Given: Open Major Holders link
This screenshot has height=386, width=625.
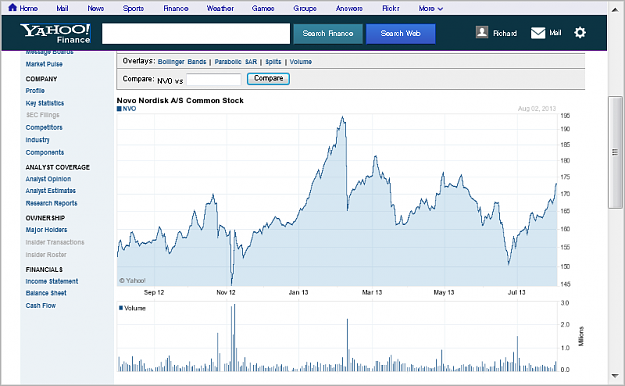Looking at the screenshot, I should pos(46,230).
